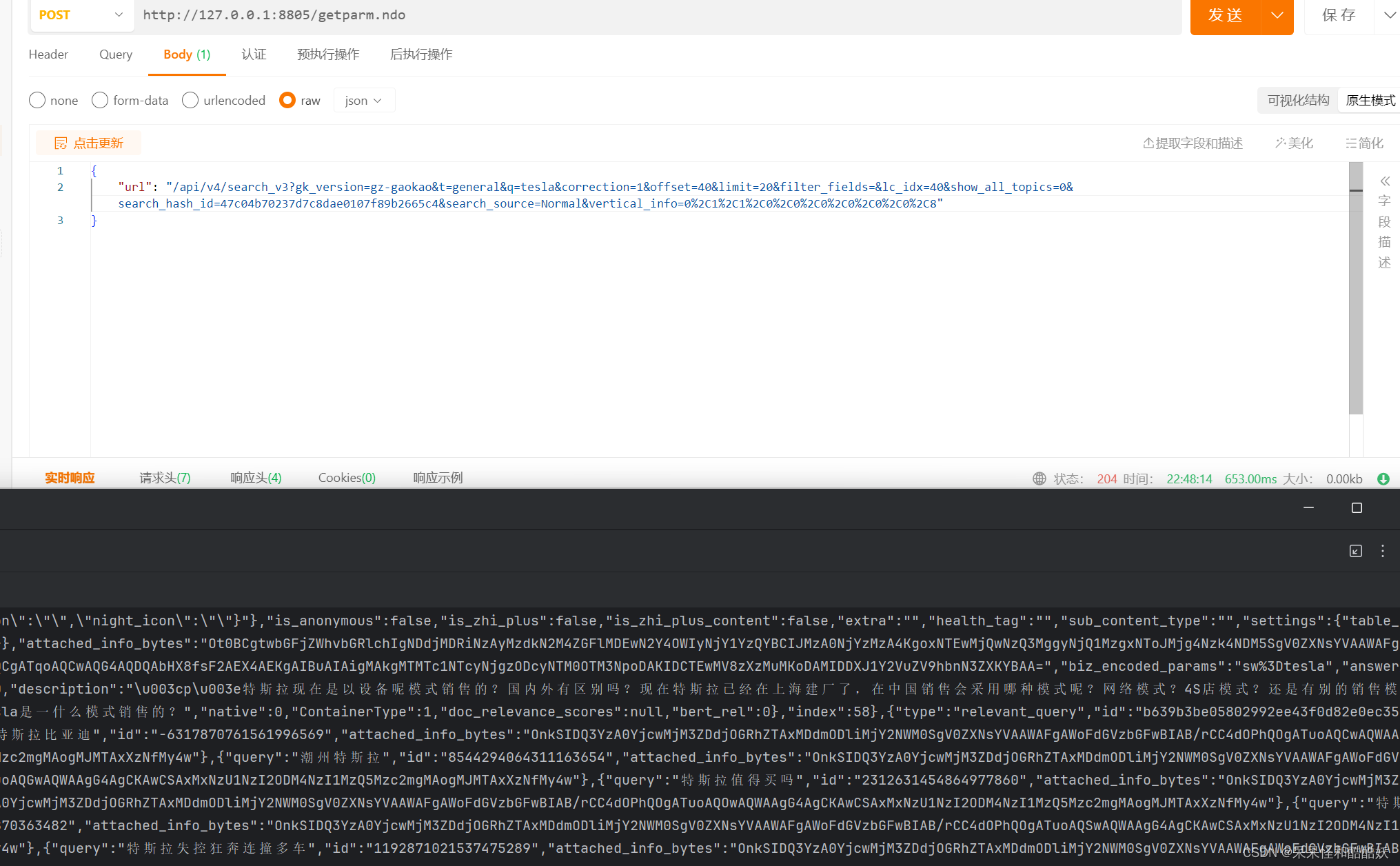This screenshot has height=866, width=1400.
Task: Click the 653.00ms response time value
Action: tap(1250, 479)
